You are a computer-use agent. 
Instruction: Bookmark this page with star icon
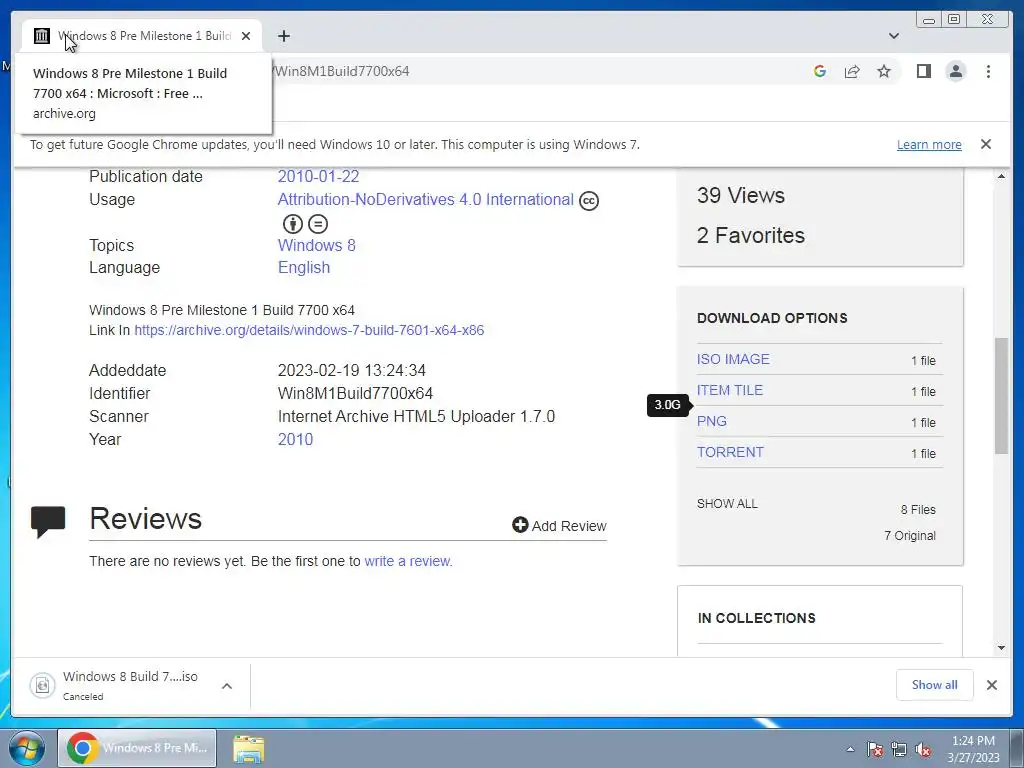point(884,71)
